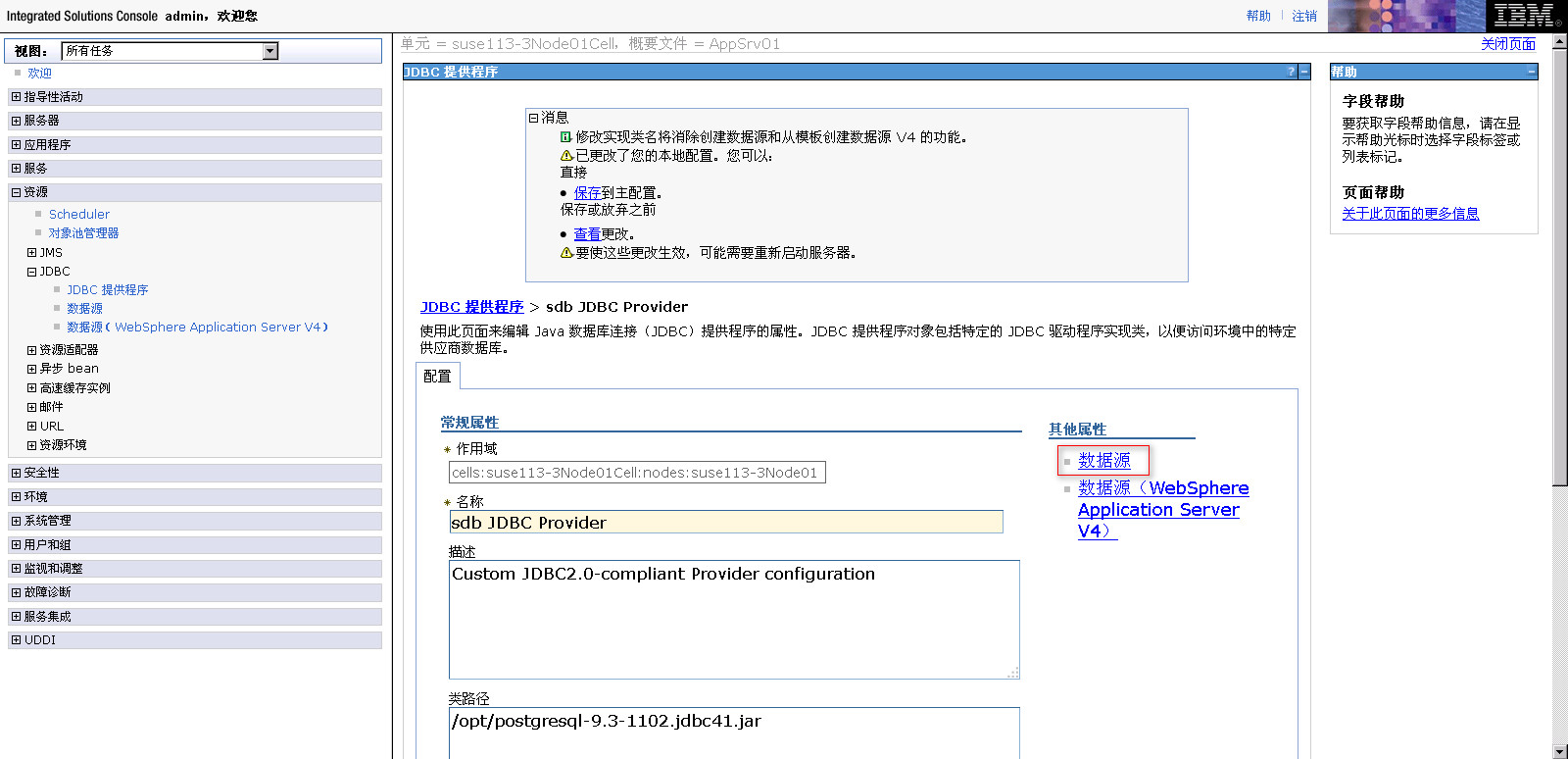1568x759 pixels.
Task: Expand the 安全性 section
Action: (16, 473)
